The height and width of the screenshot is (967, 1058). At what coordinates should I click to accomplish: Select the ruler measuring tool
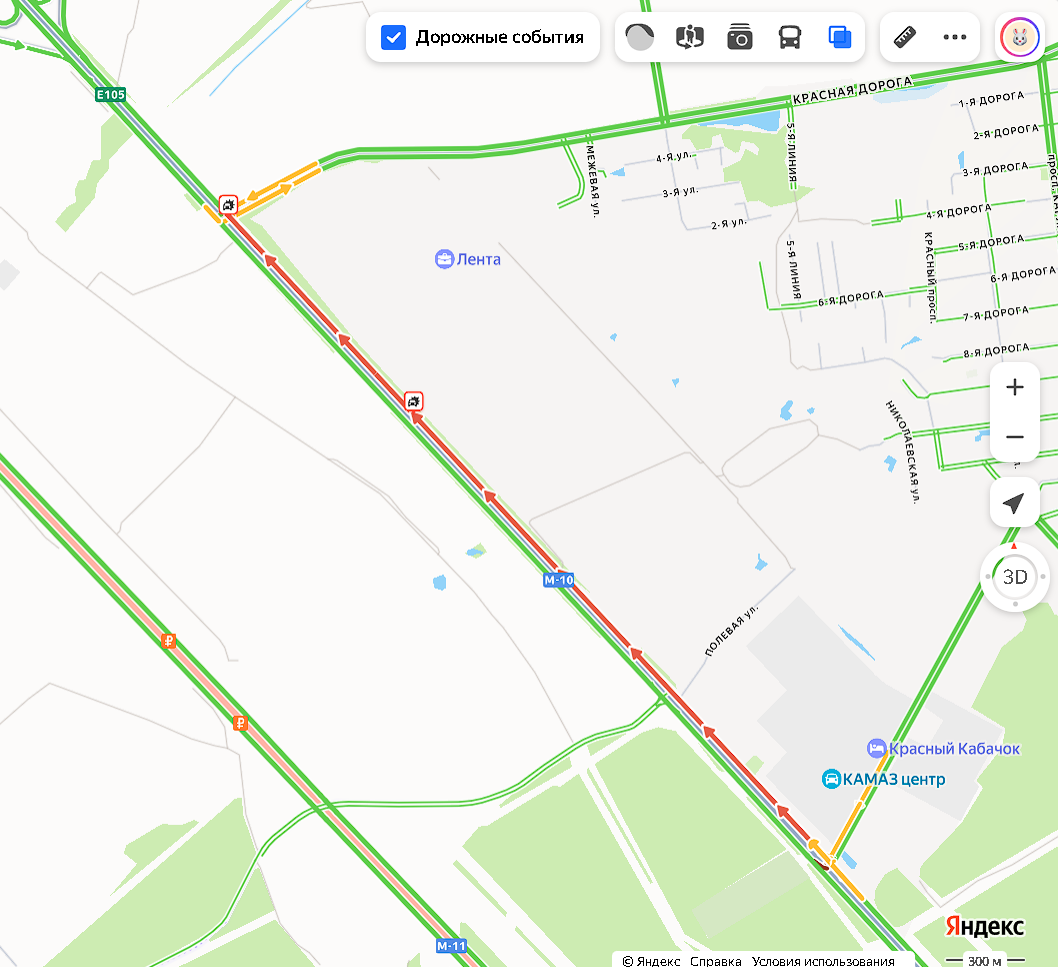(905, 37)
